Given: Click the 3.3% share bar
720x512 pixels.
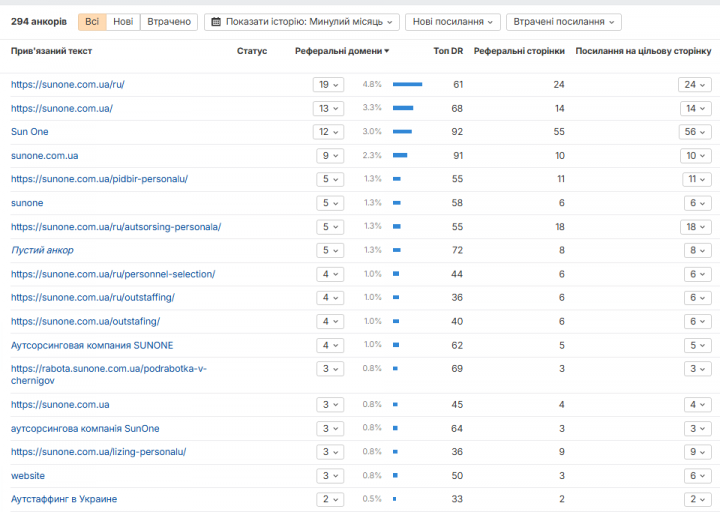Looking at the screenshot, I should click(x=403, y=108).
